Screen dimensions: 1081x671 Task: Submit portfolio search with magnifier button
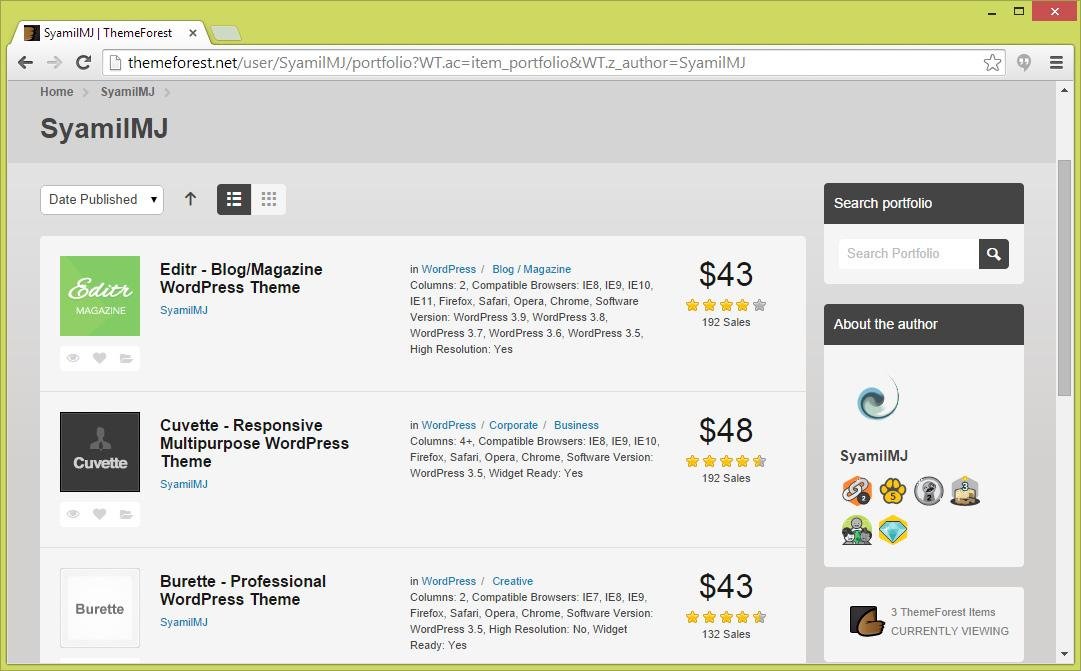click(993, 254)
